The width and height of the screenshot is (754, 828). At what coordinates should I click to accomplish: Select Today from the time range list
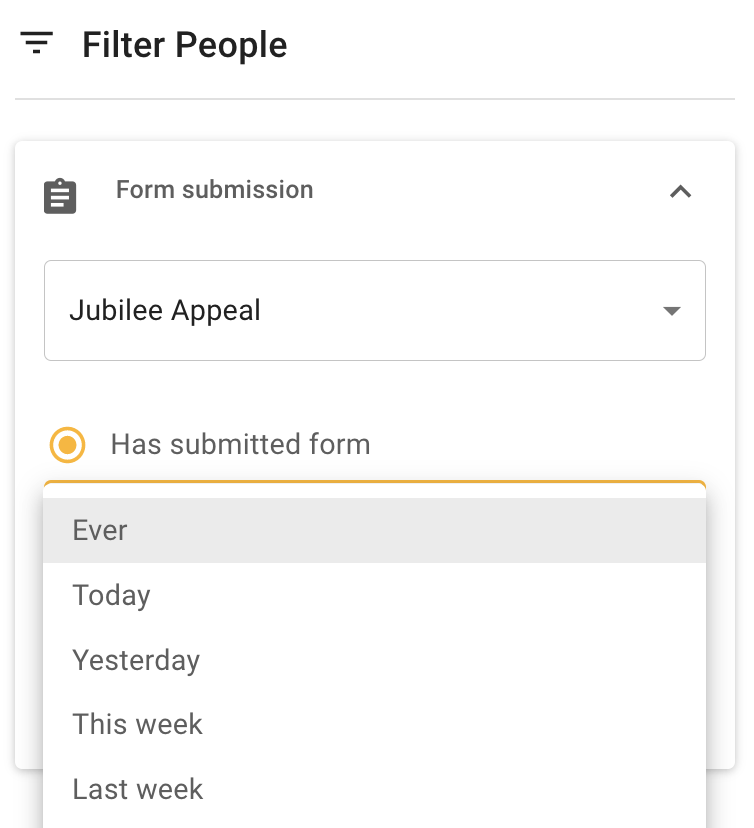click(x=111, y=595)
